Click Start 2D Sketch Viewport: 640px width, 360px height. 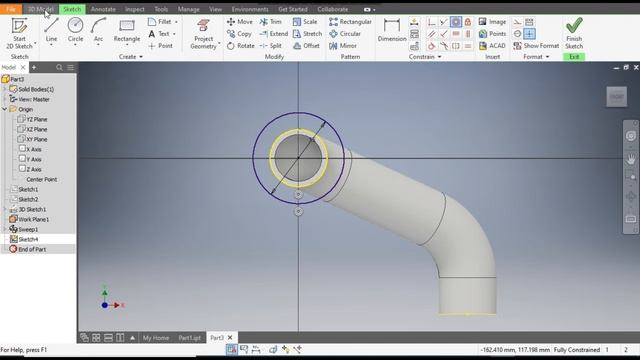click(19, 34)
